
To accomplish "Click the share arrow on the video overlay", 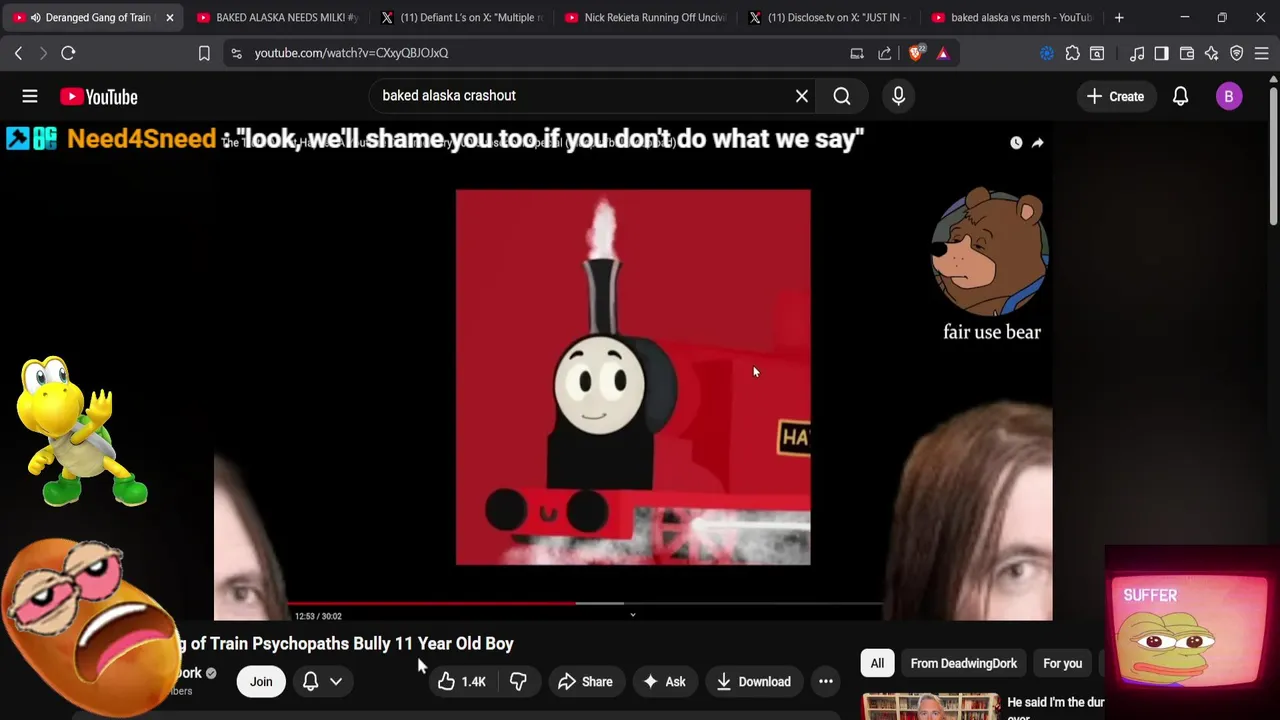I will click(1038, 143).
